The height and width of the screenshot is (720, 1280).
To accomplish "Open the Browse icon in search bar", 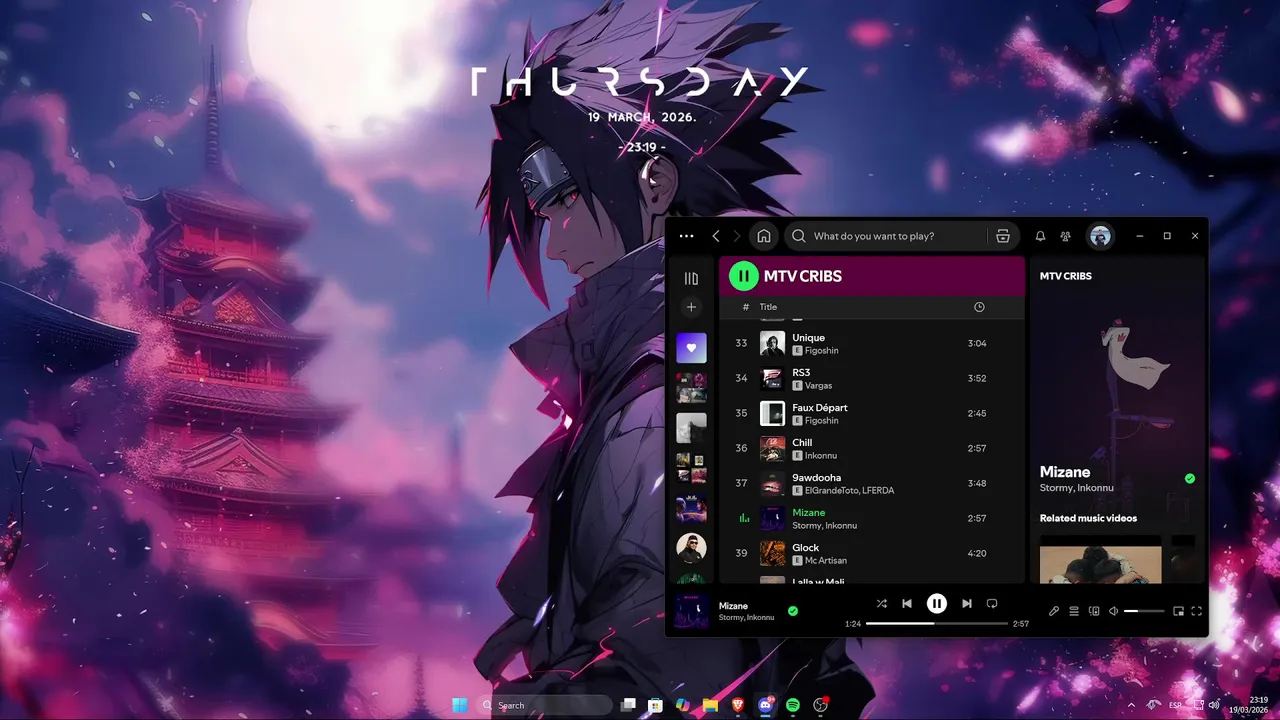I will click(x=1003, y=236).
